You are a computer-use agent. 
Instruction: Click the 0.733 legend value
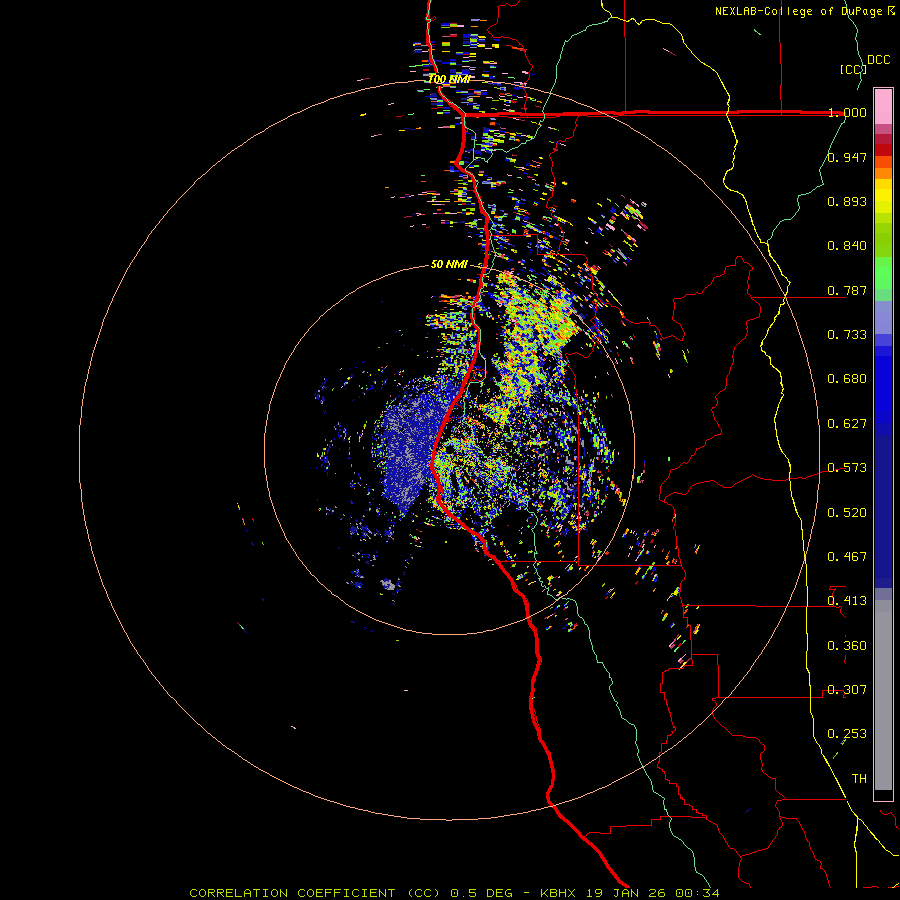(x=847, y=335)
